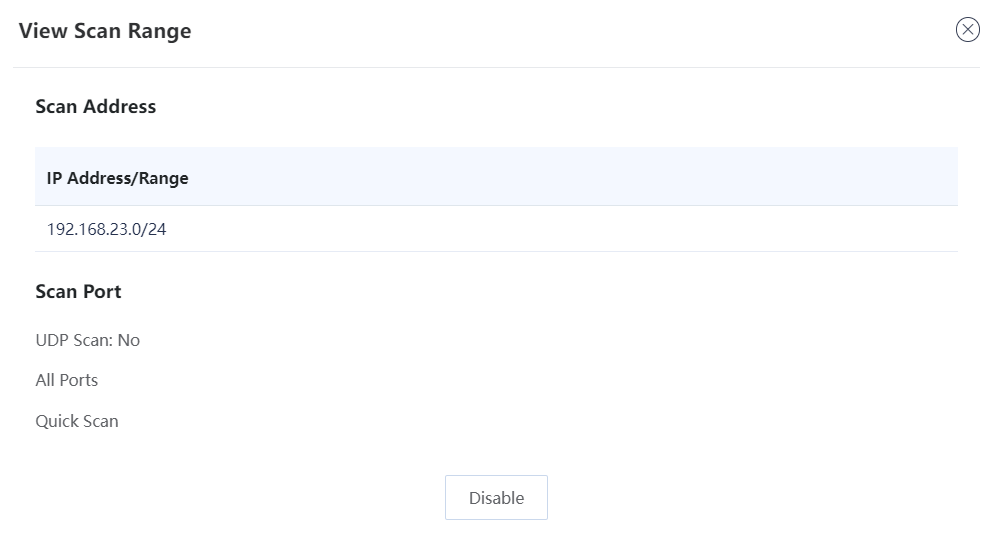Select the All Ports text
This screenshot has width=985, height=539.
click(66, 380)
